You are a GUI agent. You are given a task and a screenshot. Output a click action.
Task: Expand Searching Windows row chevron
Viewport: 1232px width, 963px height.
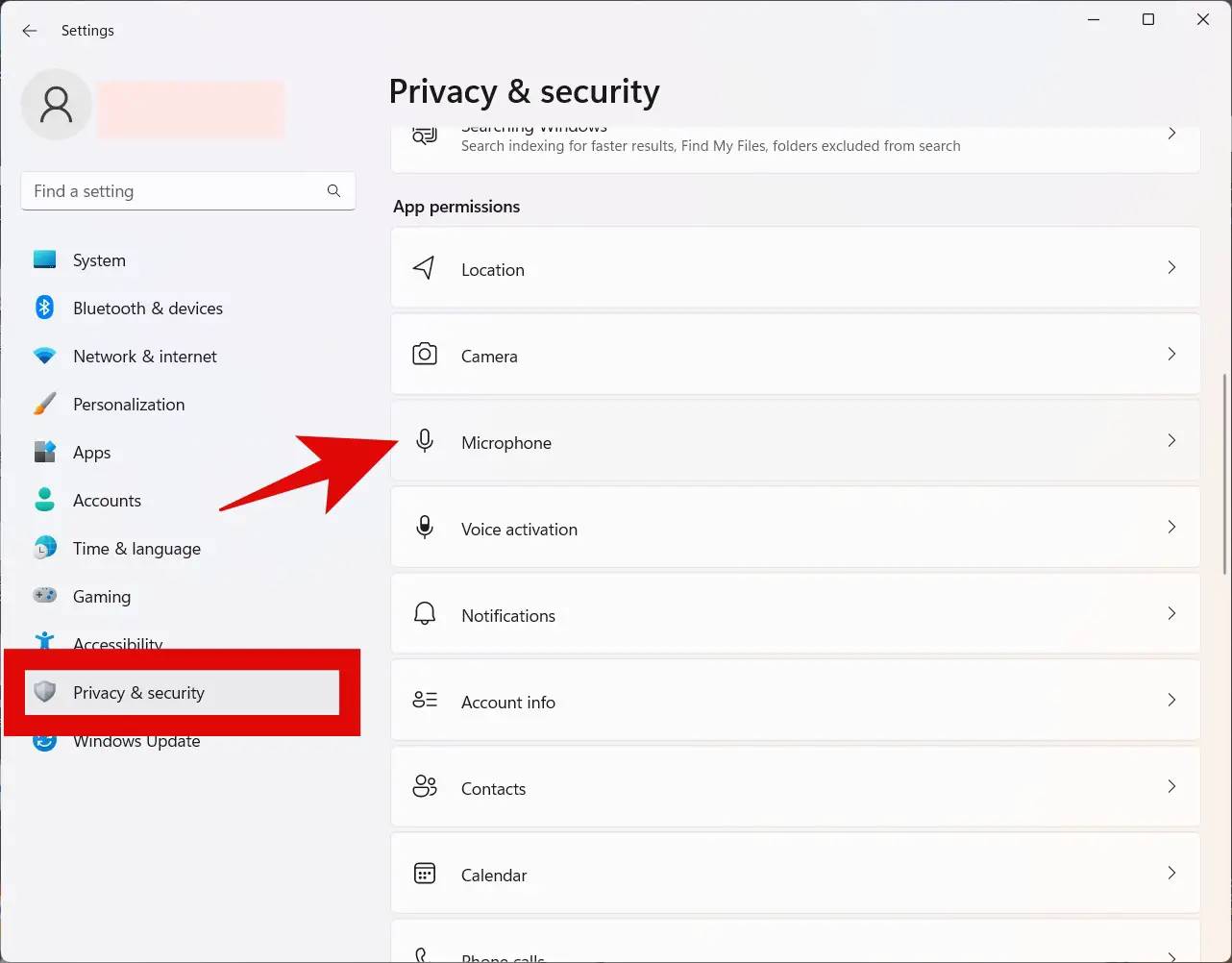pos(1171,134)
